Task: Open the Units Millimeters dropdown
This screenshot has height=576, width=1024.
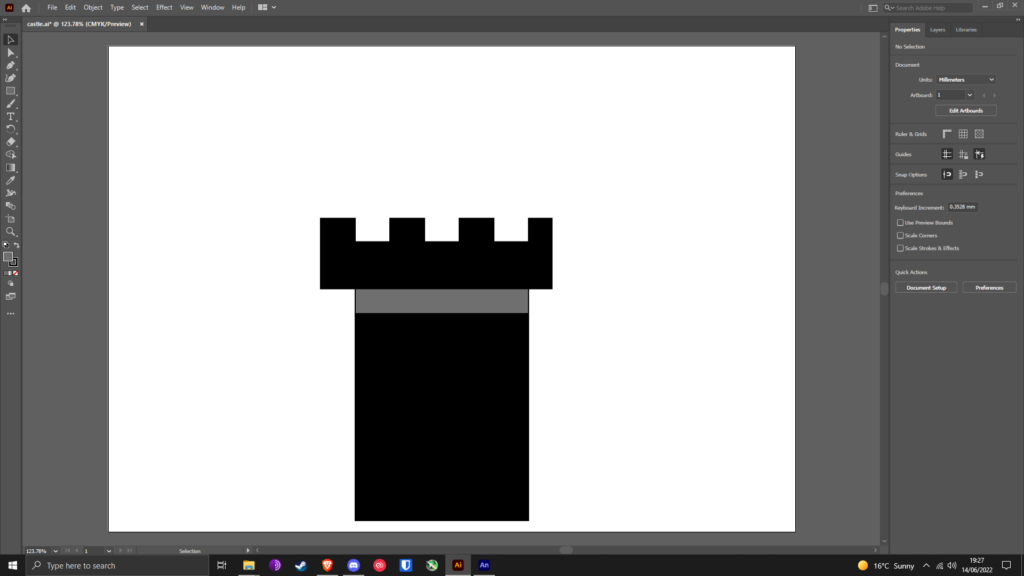Action: click(x=966, y=80)
